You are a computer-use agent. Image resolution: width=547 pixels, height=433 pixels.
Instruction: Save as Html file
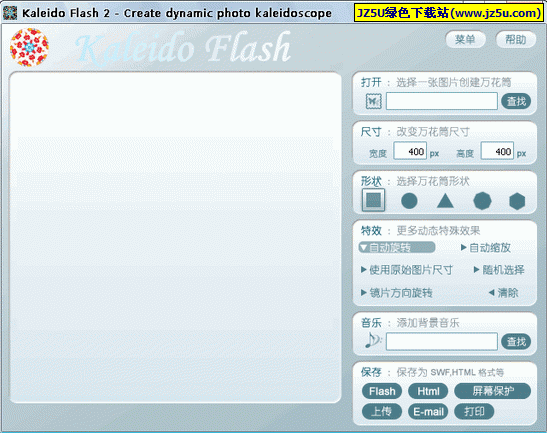point(428,391)
